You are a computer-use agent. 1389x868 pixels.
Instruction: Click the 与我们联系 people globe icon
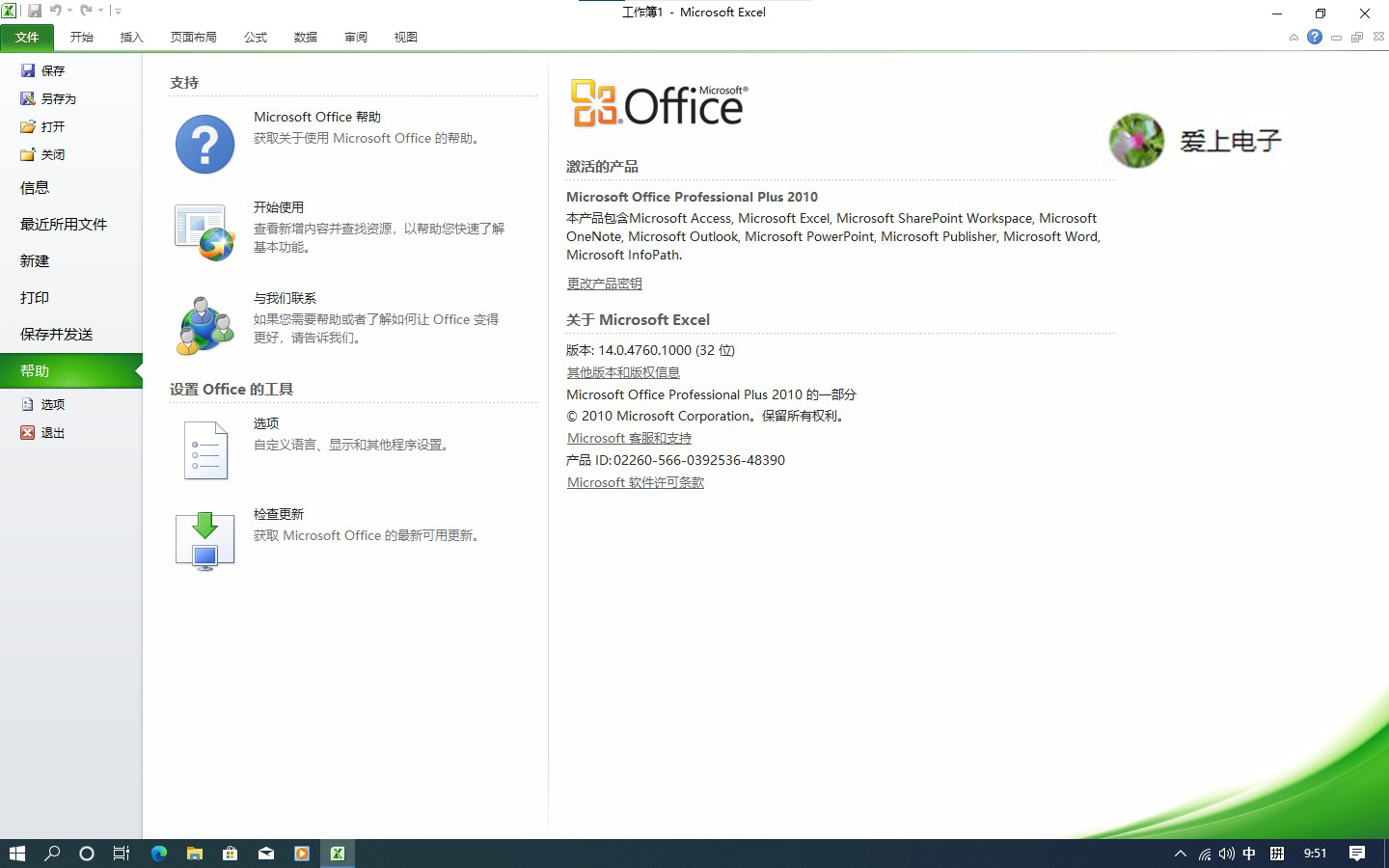pyautogui.click(x=204, y=325)
